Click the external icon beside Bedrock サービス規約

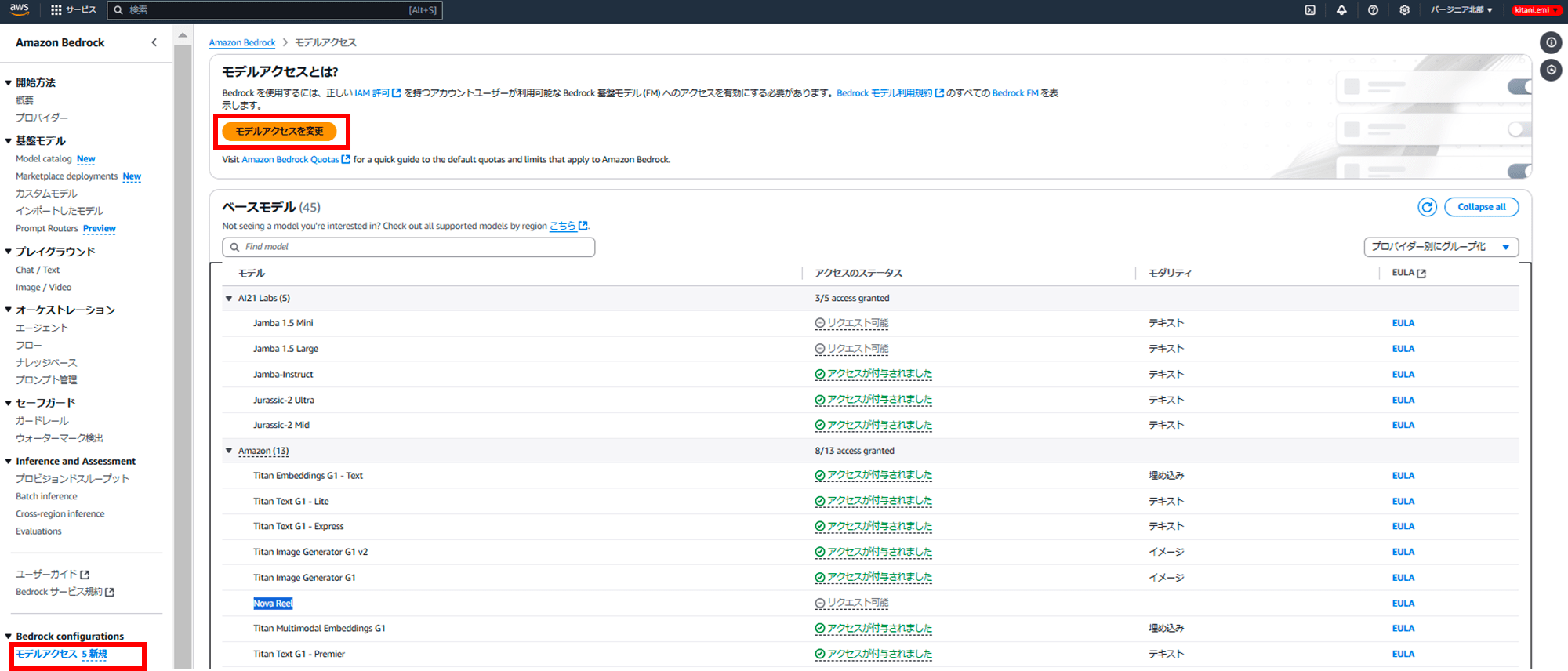tap(110, 593)
